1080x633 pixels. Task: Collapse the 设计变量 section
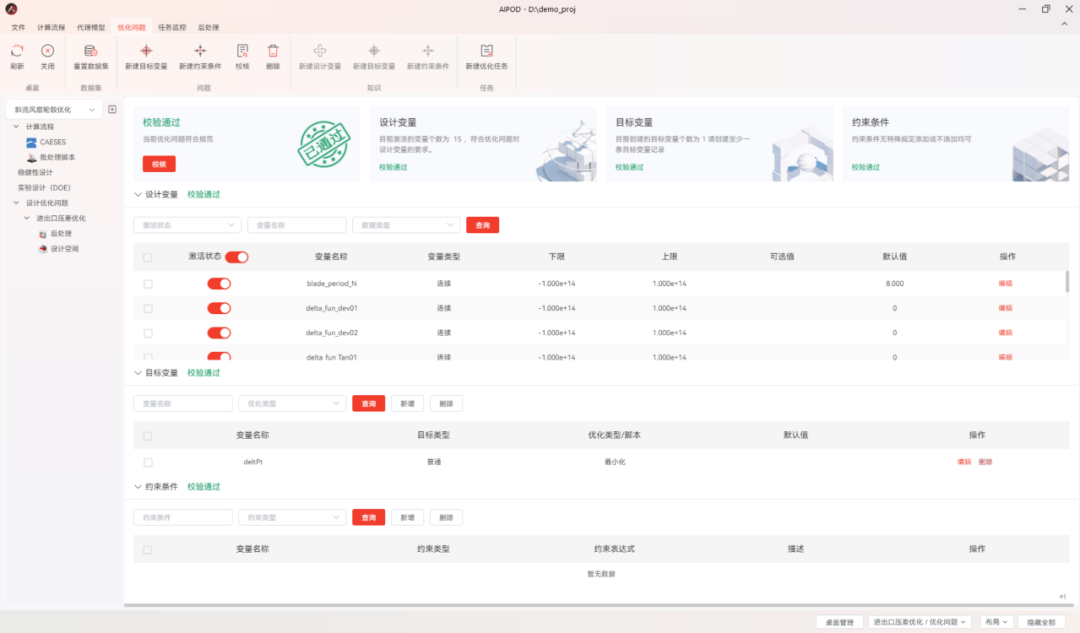(x=137, y=194)
